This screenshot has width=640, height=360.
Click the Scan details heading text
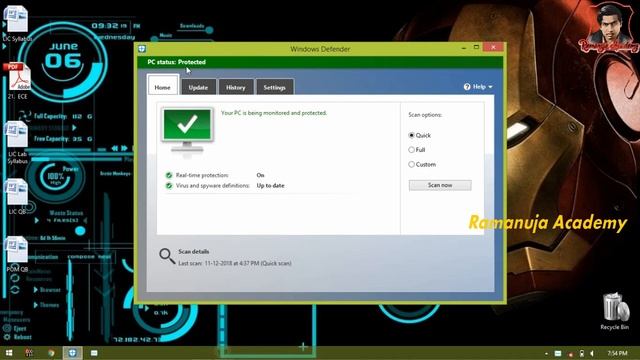[x=193, y=251]
